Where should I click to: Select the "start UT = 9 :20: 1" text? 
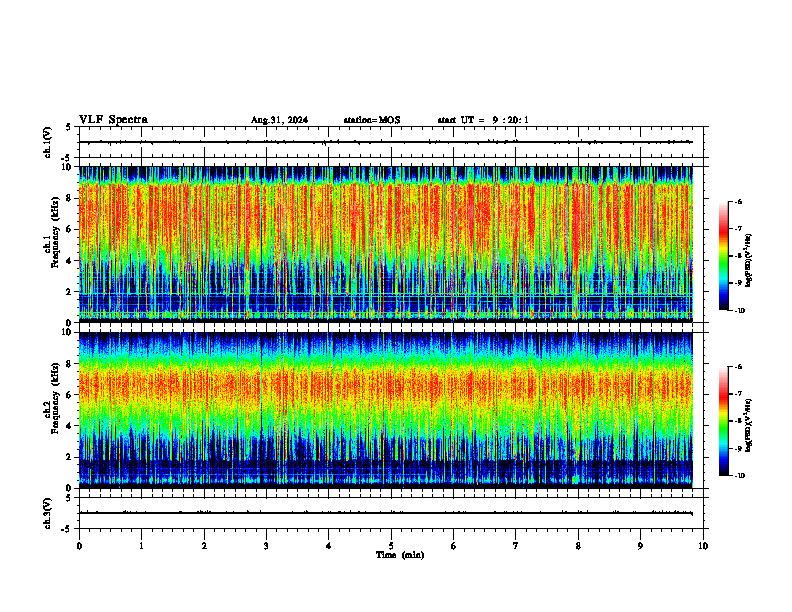[x=483, y=120]
